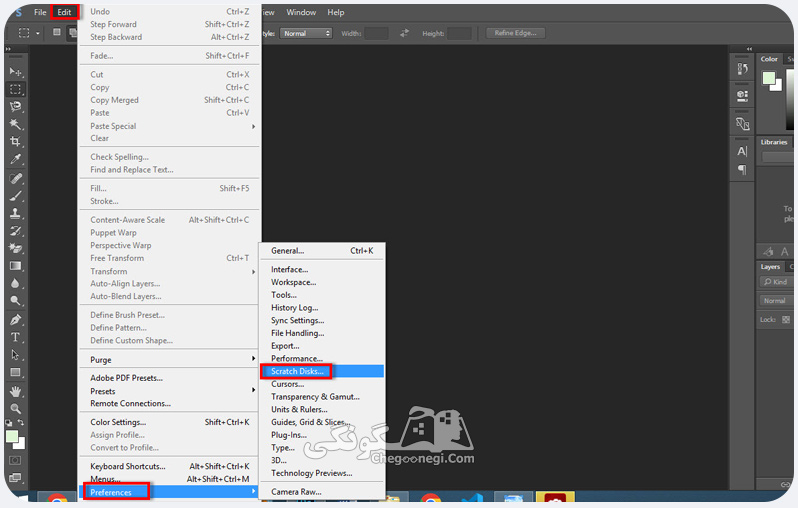Image resolution: width=798 pixels, height=508 pixels.
Task: Select the Zoom tool
Action: 15,408
